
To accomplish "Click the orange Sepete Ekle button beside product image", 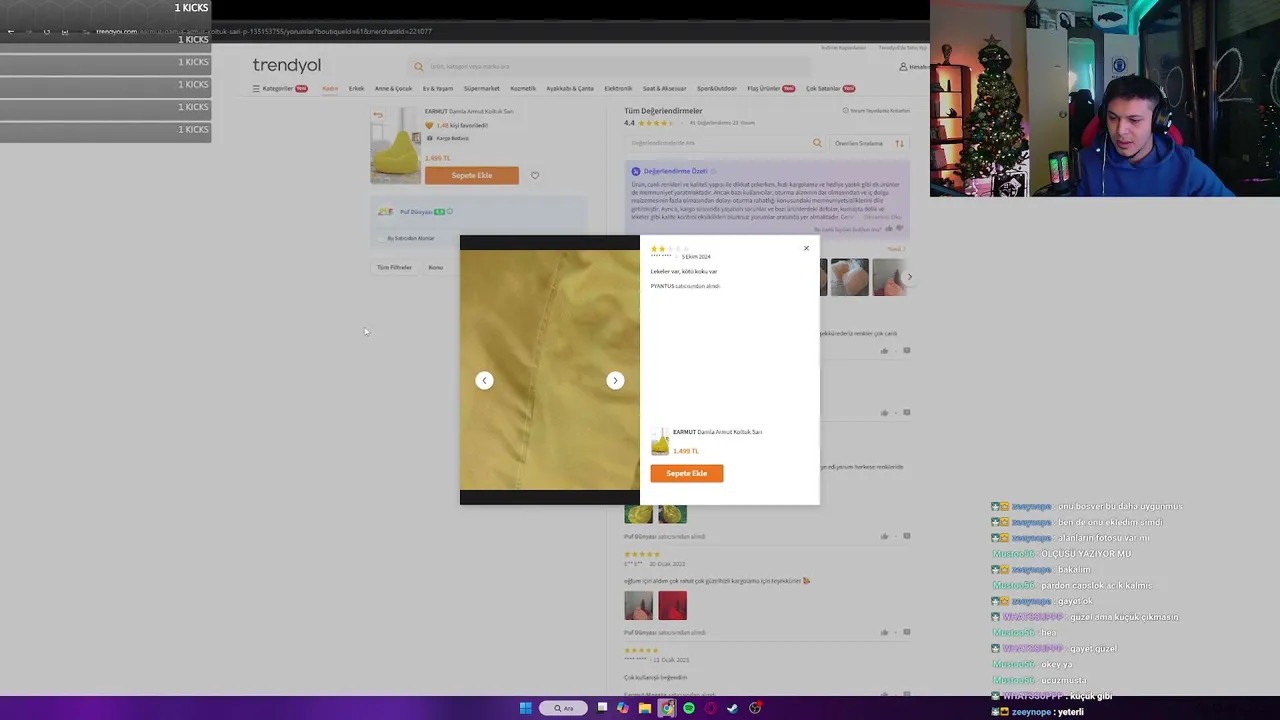I will click(472, 176).
